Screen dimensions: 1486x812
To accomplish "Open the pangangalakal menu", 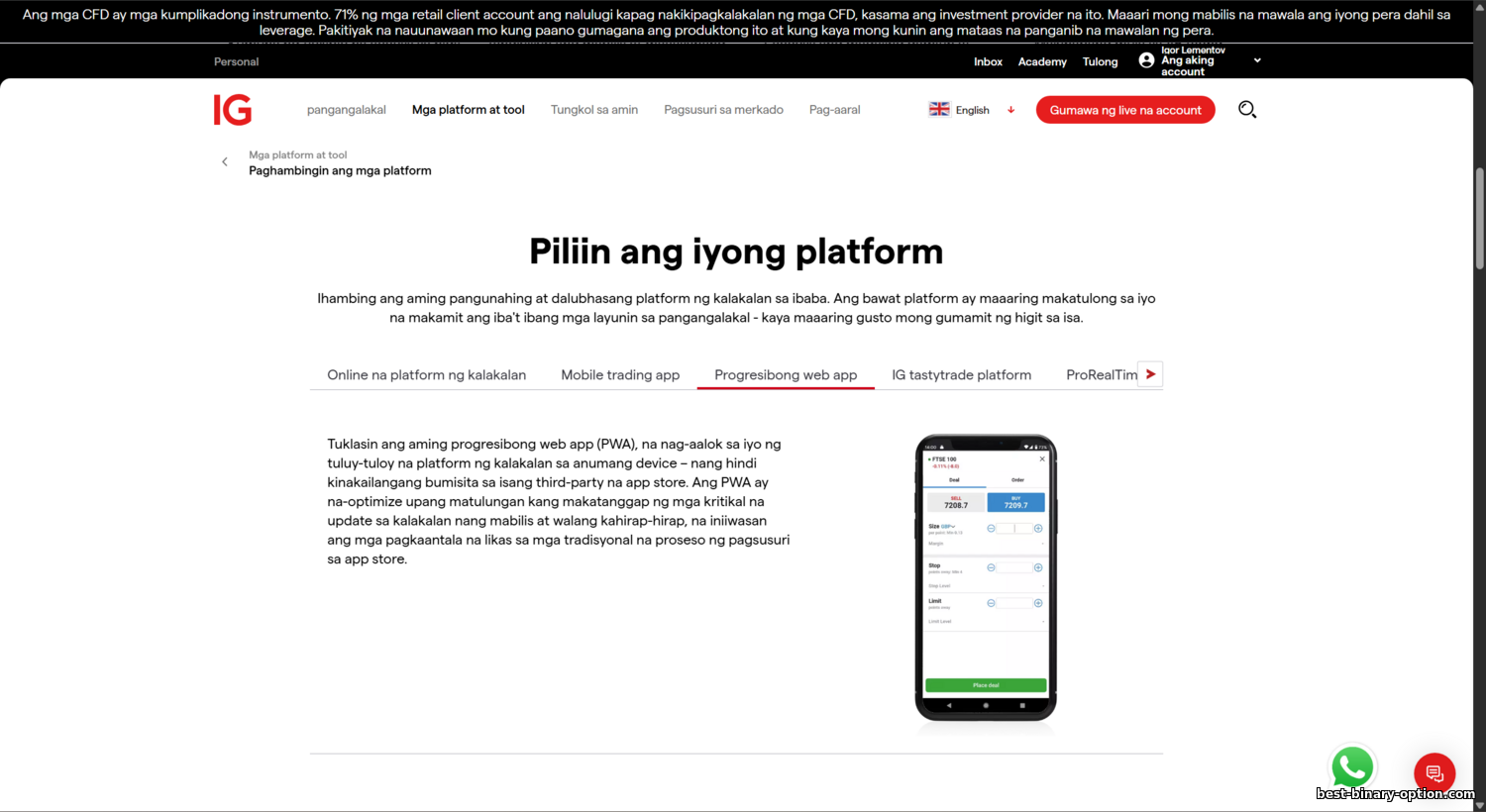I will pyautogui.click(x=347, y=110).
